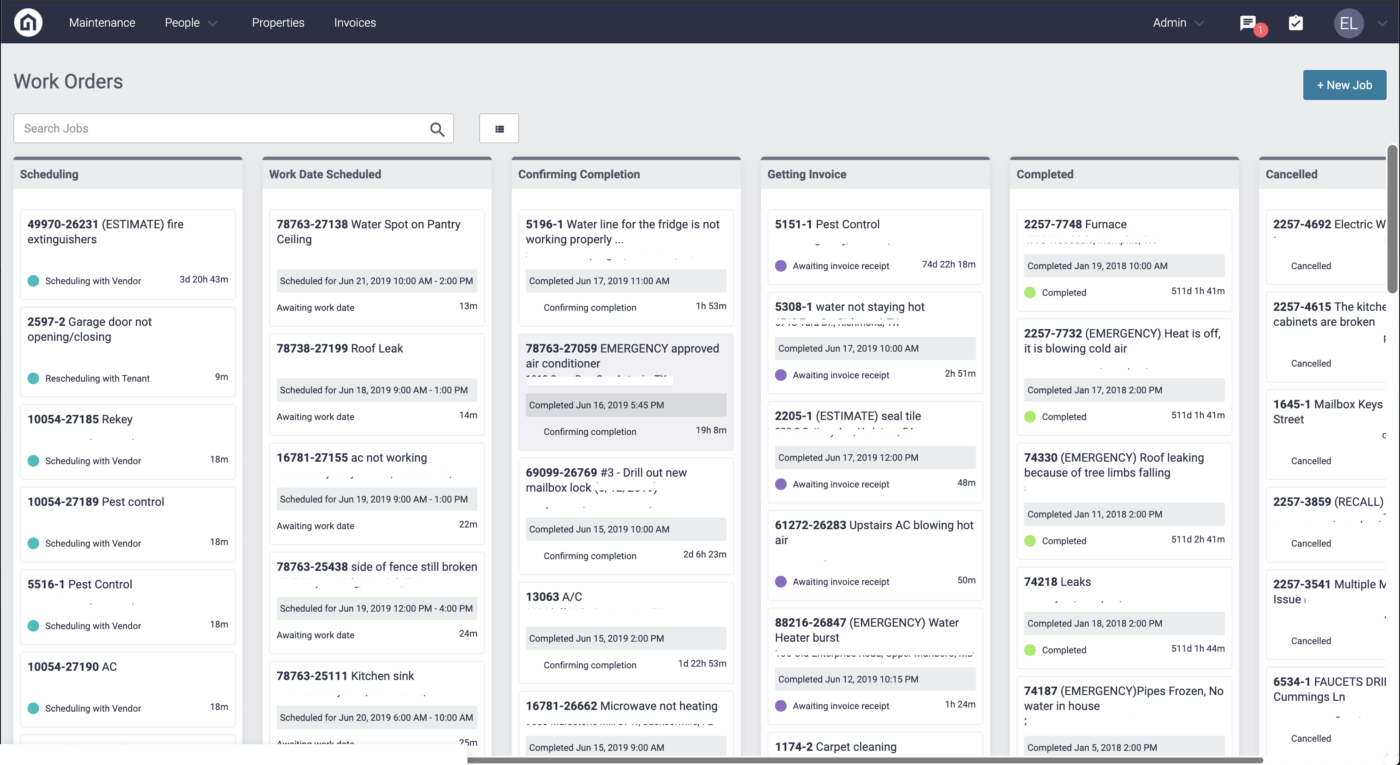
Task: Click the search magnifier icon
Action: (437, 128)
